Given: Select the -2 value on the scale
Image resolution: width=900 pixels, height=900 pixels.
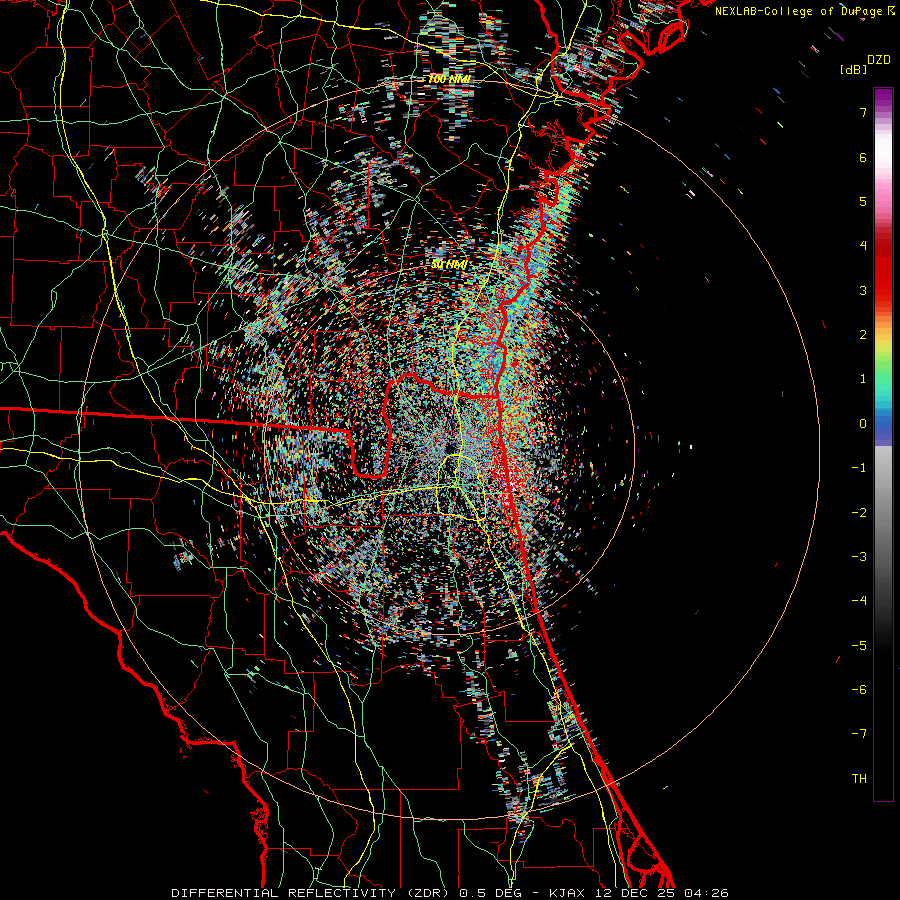Looking at the screenshot, I should pos(859,513).
